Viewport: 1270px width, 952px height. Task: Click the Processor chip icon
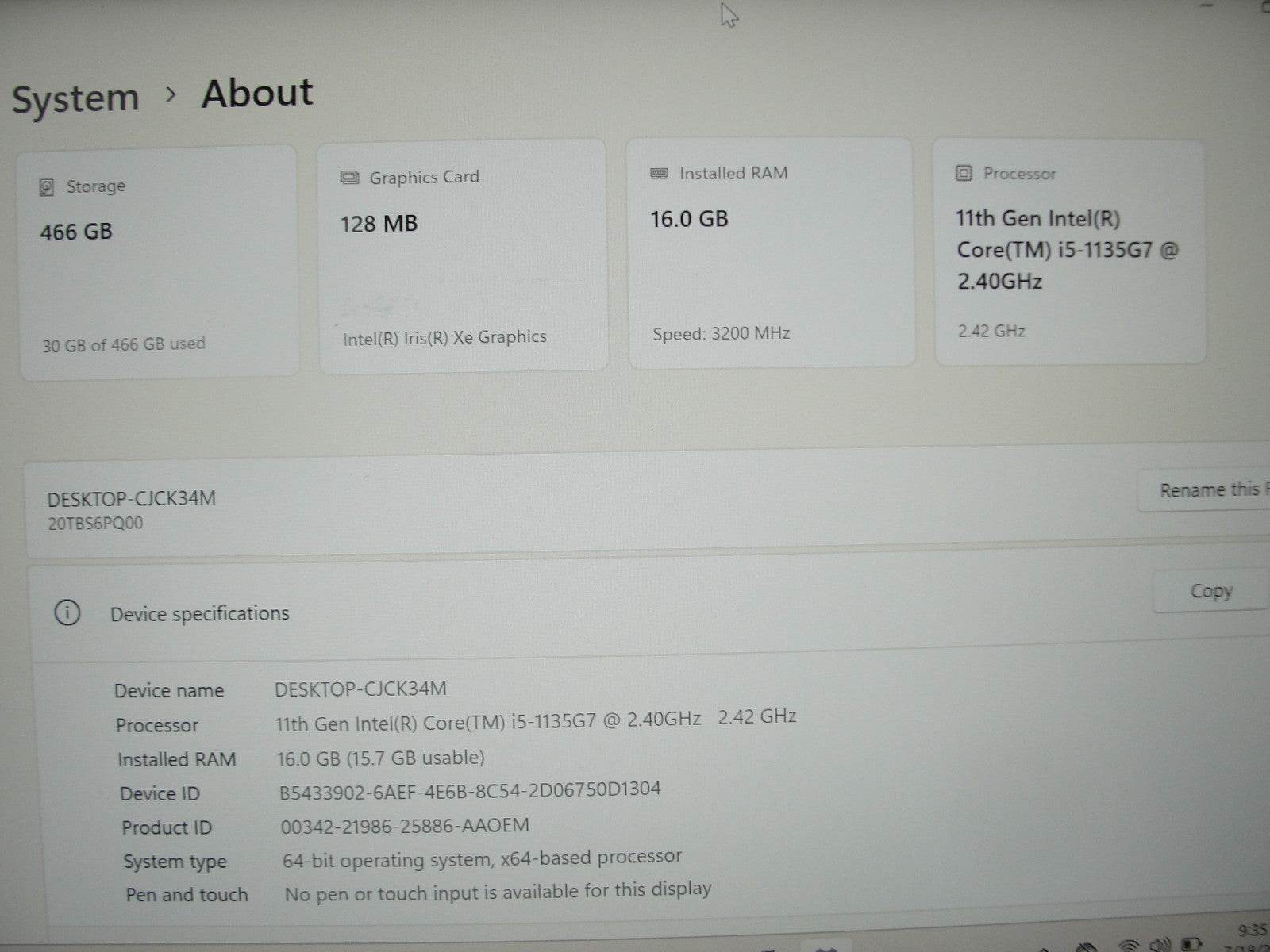click(963, 173)
